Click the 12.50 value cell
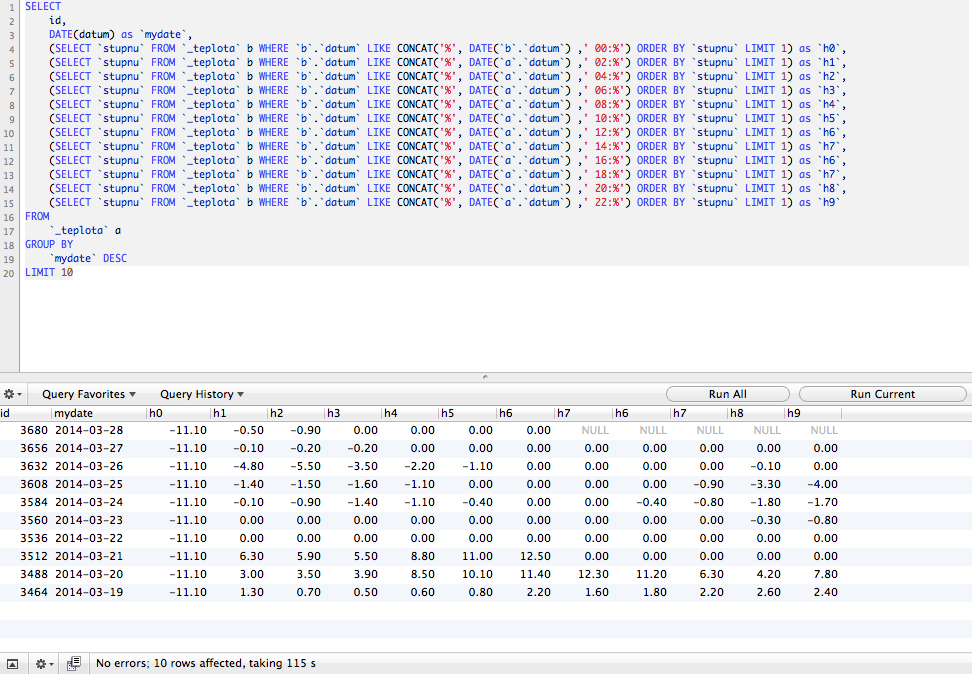This screenshot has height=674, width=972. 536,556
